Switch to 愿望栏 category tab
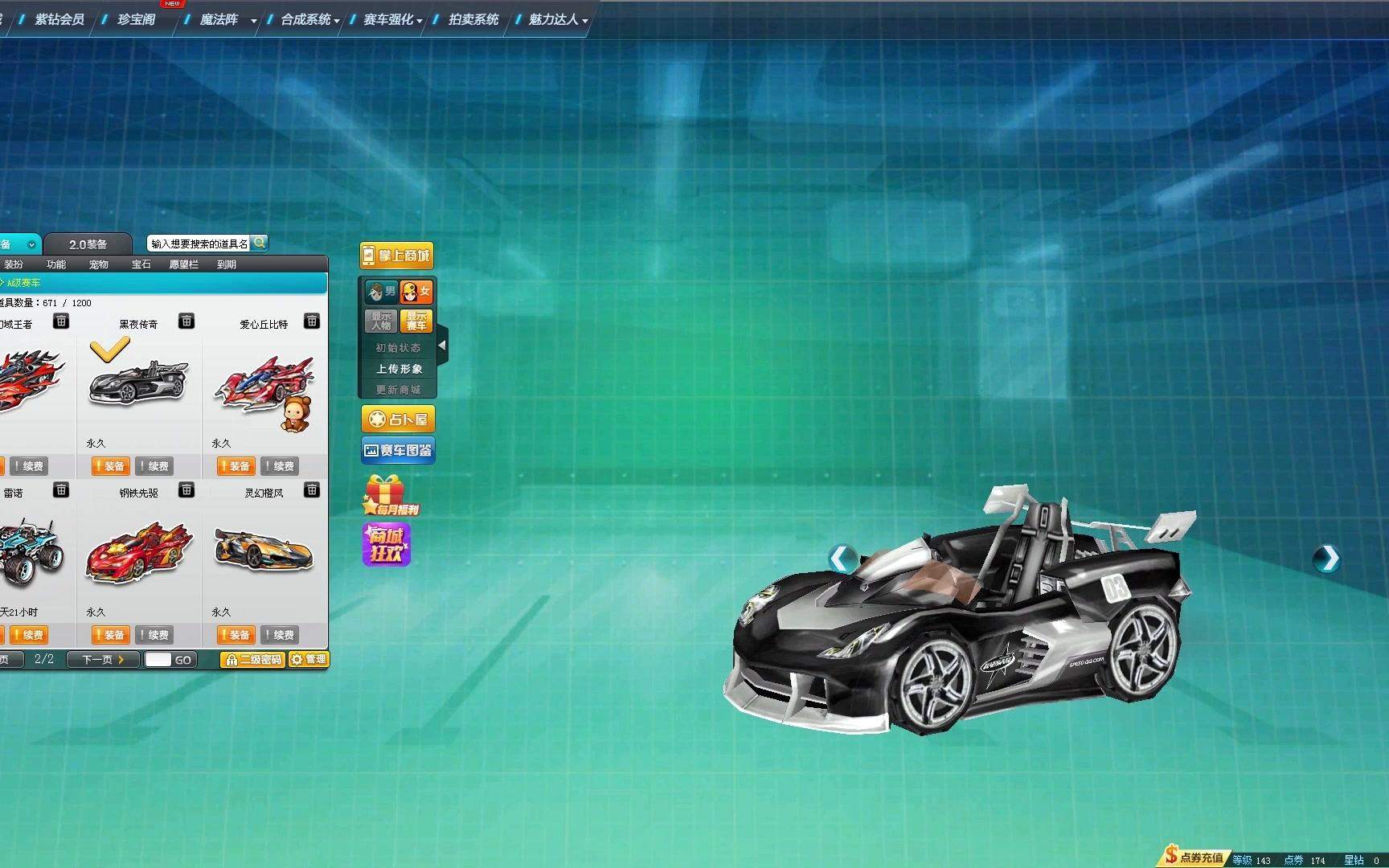Viewport: 1389px width, 868px height. 184,264
